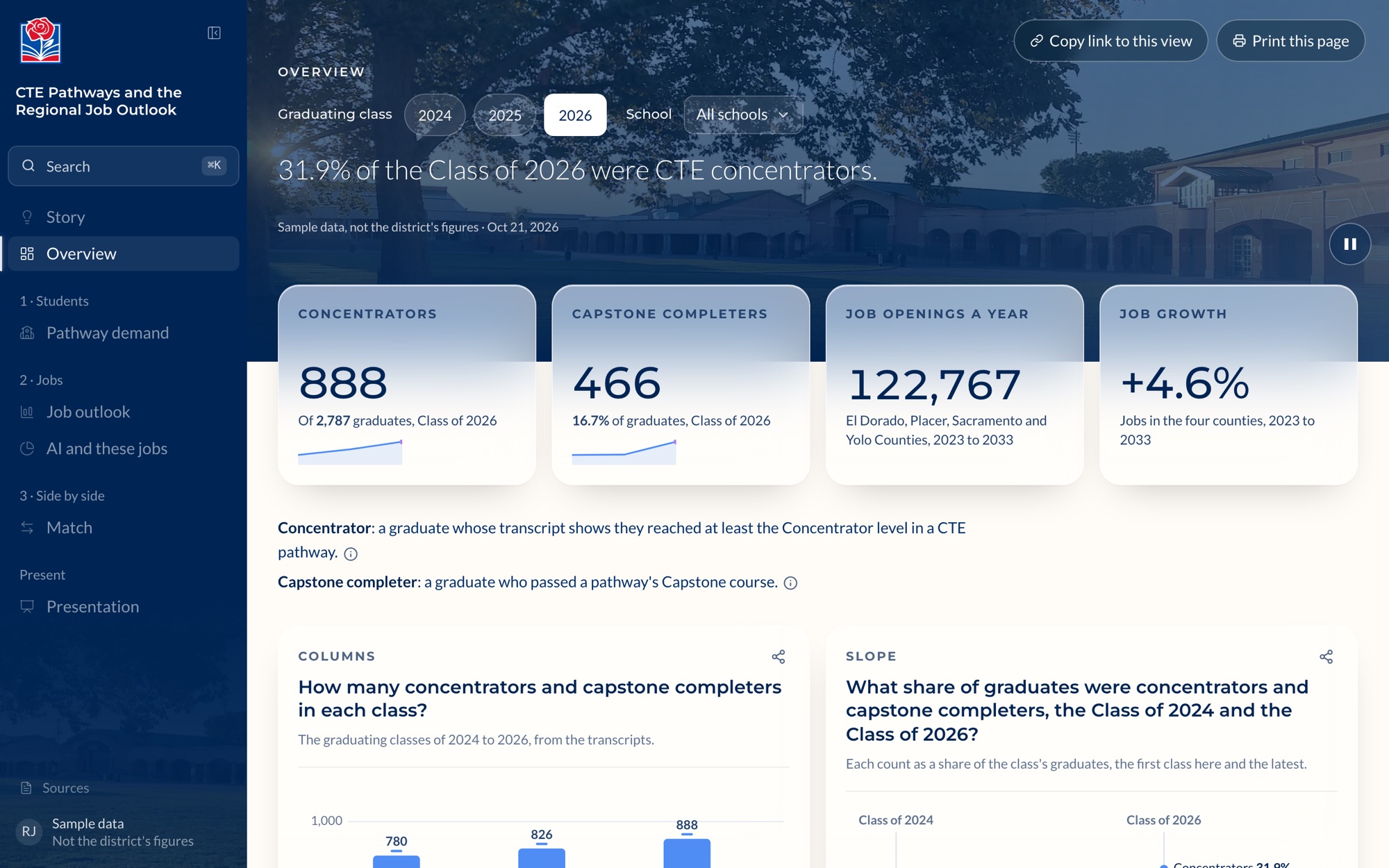The width and height of the screenshot is (1389, 868).
Task: Share the Slope chart card
Action: (1326, 656)
